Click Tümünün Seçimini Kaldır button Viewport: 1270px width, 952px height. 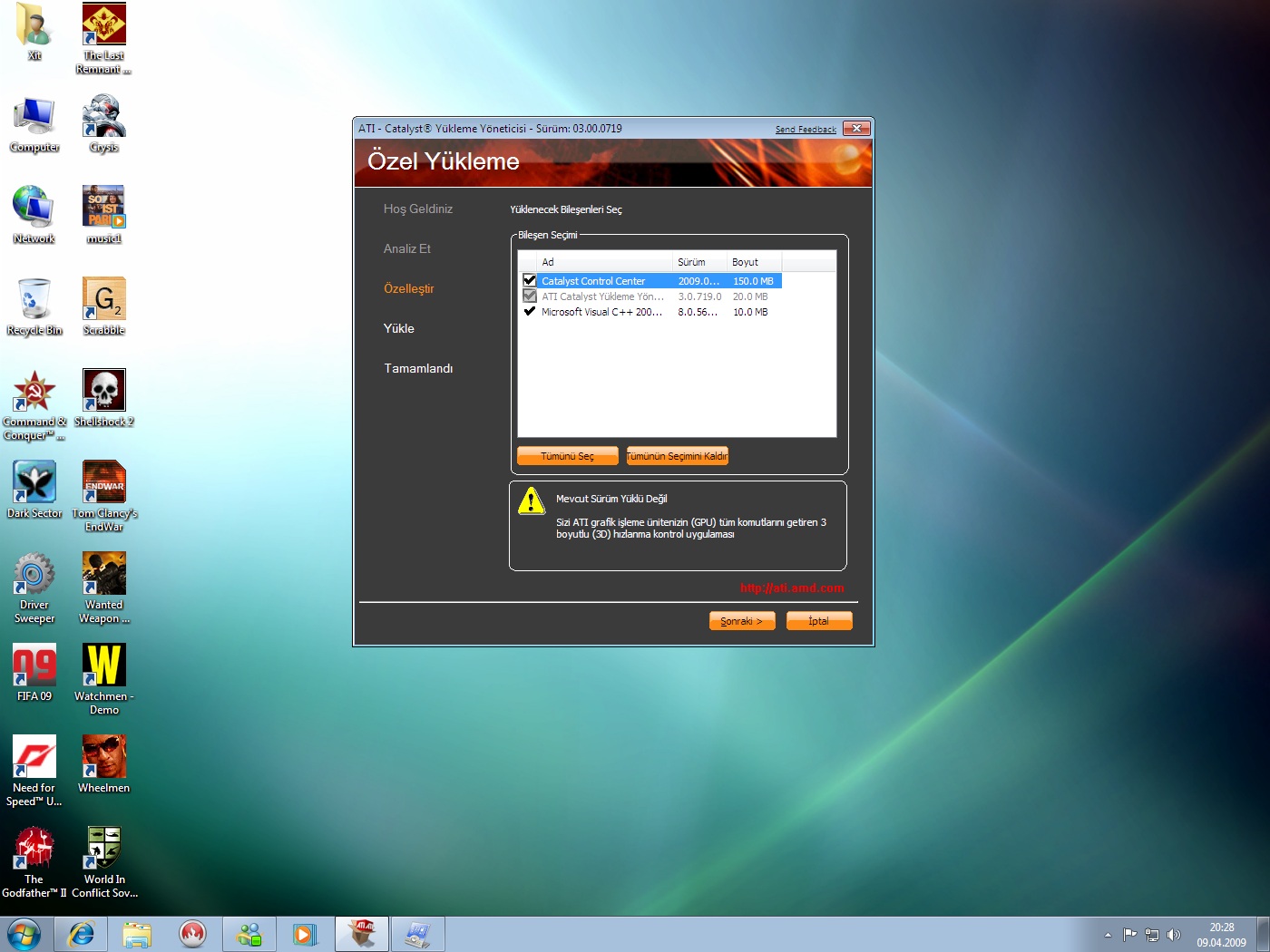[x=677, y=456]
